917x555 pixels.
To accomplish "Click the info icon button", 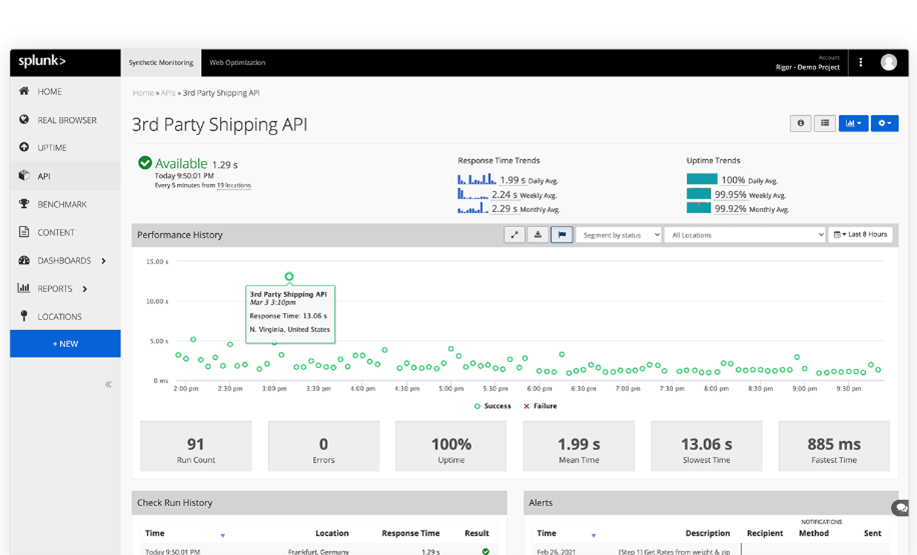I will 800,123.
